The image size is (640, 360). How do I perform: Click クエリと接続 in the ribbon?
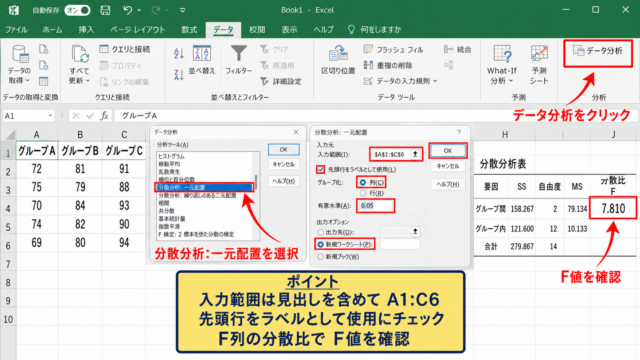(125, 49)
